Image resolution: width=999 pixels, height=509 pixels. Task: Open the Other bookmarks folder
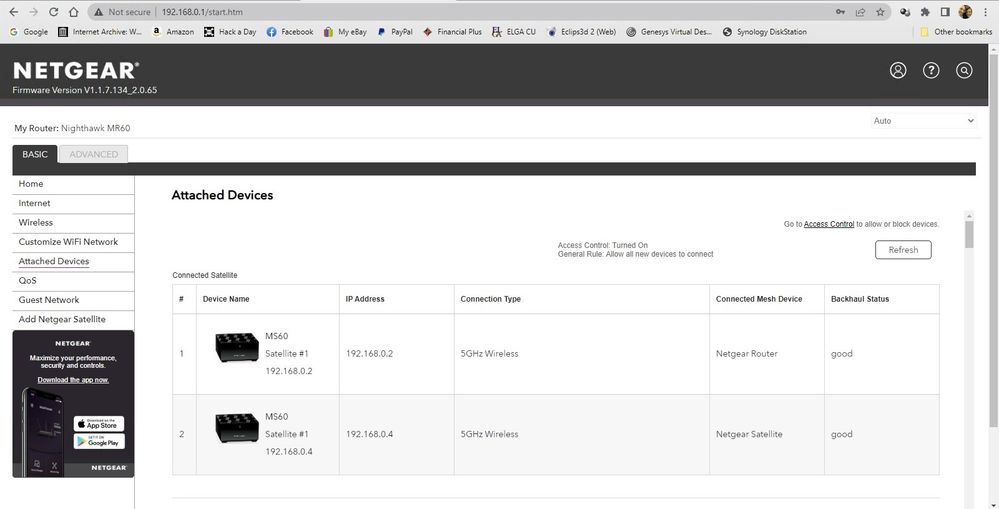[x=956, y=32]
